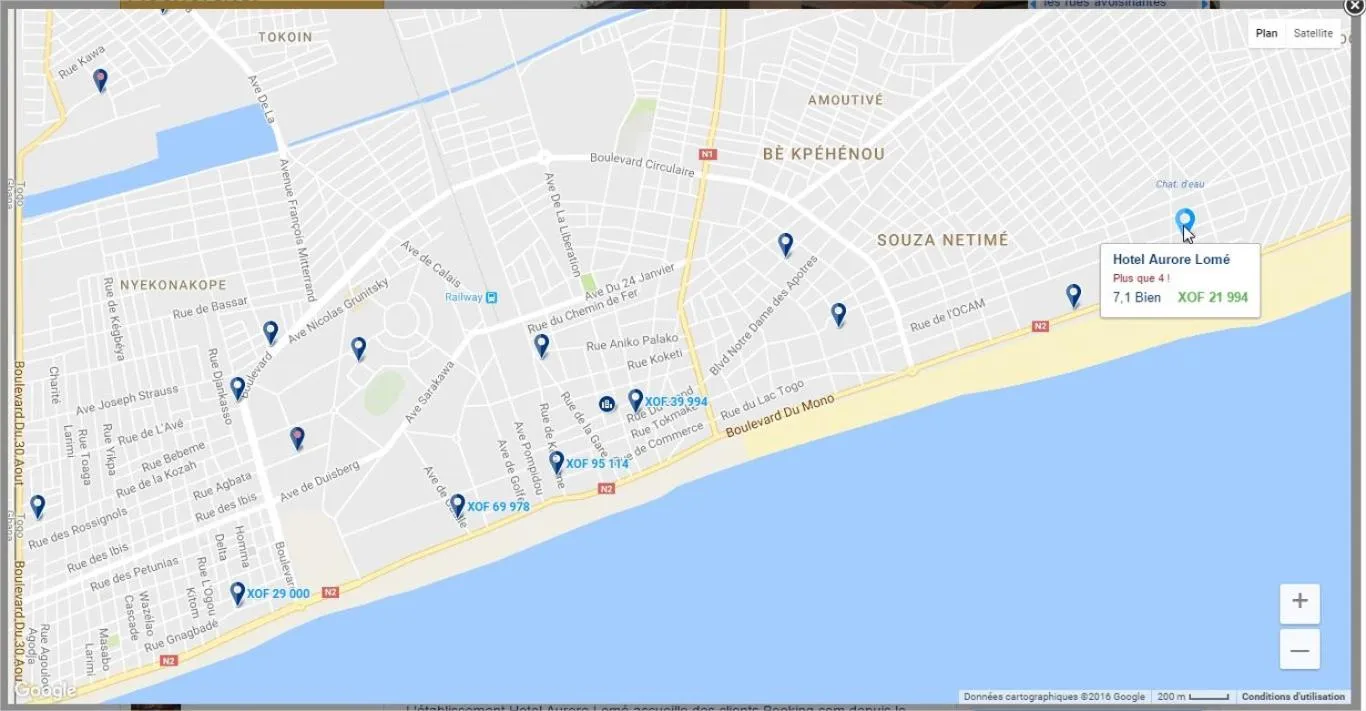Open the Hotel Aurore Lomé title link
The height and width of the screenshot is (711, 1366).
tap(1171, 259)
